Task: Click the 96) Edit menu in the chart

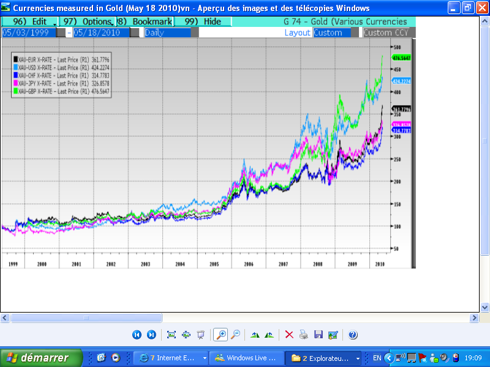Action: tap(30, 22)
